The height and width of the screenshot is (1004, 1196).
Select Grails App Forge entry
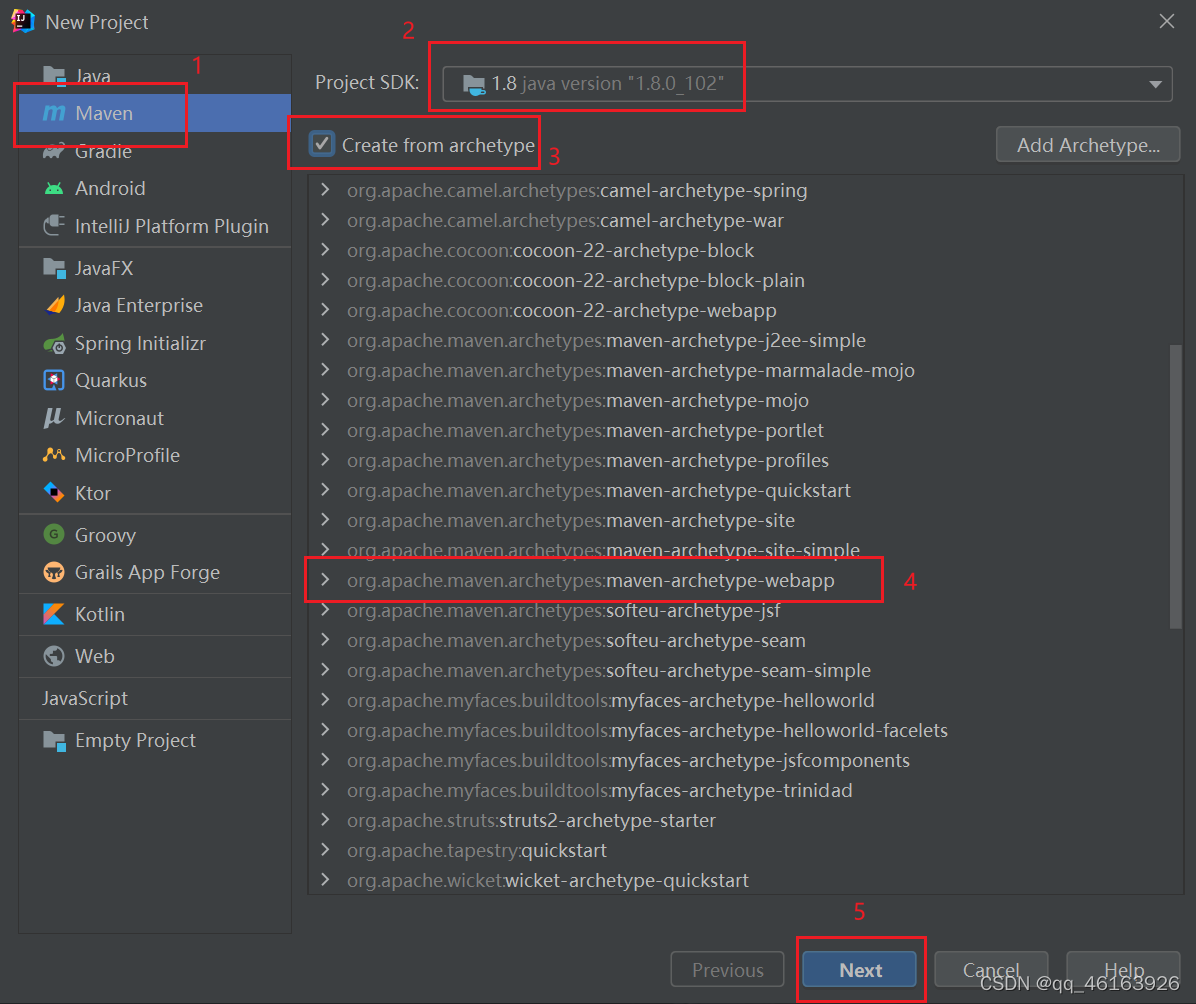[x=155, y=572]
